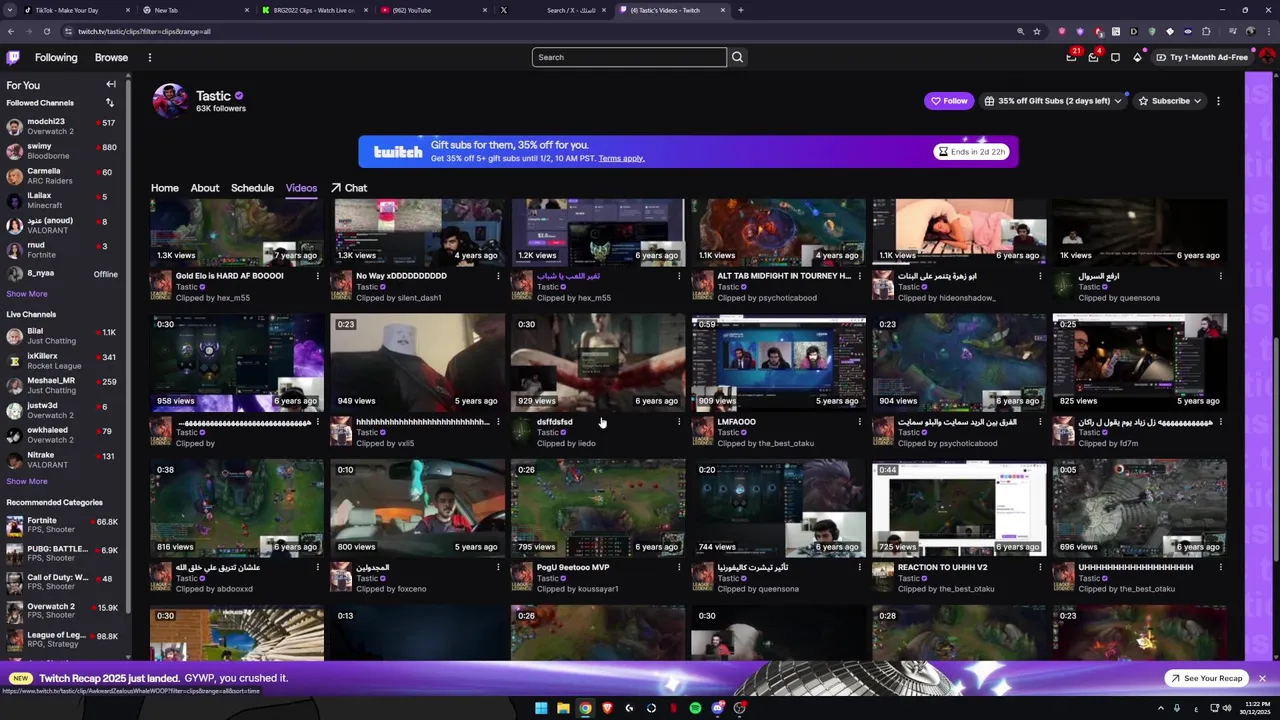Open the Terms apply link
The height and width of the screenshot is (720, 1280).
pos(621,158)
